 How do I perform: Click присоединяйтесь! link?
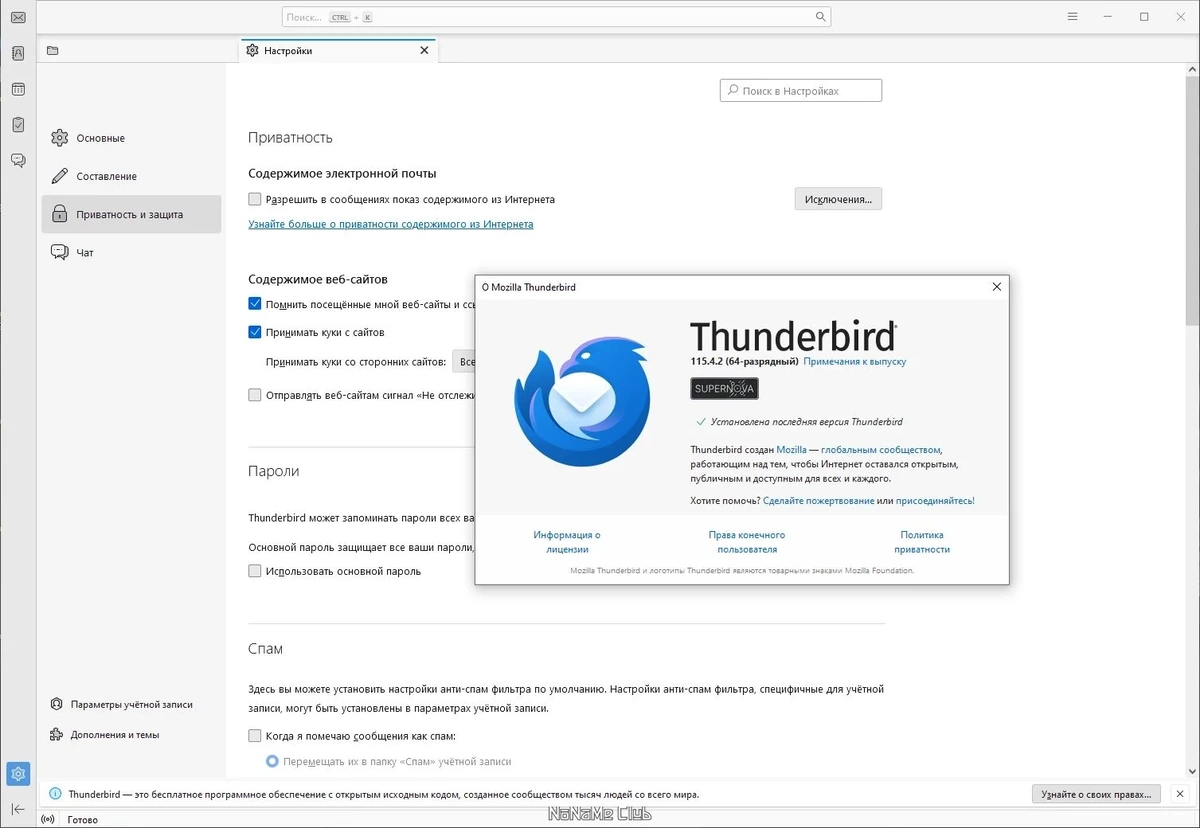point(935,500)
